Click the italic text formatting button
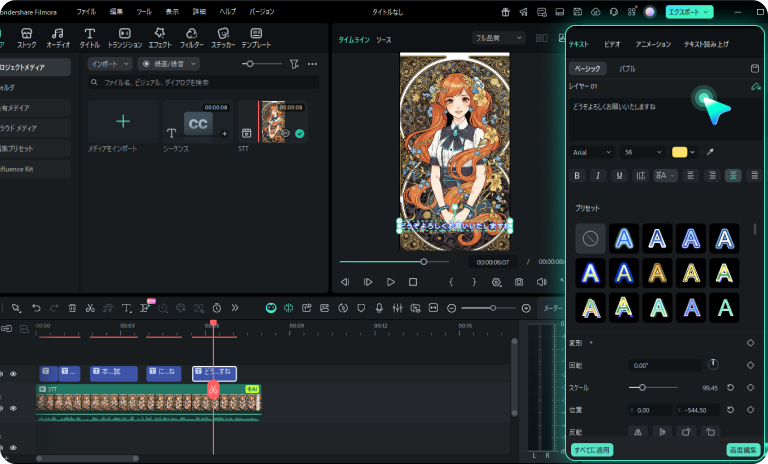Screen dimensions: 768x464 (598, 175)
